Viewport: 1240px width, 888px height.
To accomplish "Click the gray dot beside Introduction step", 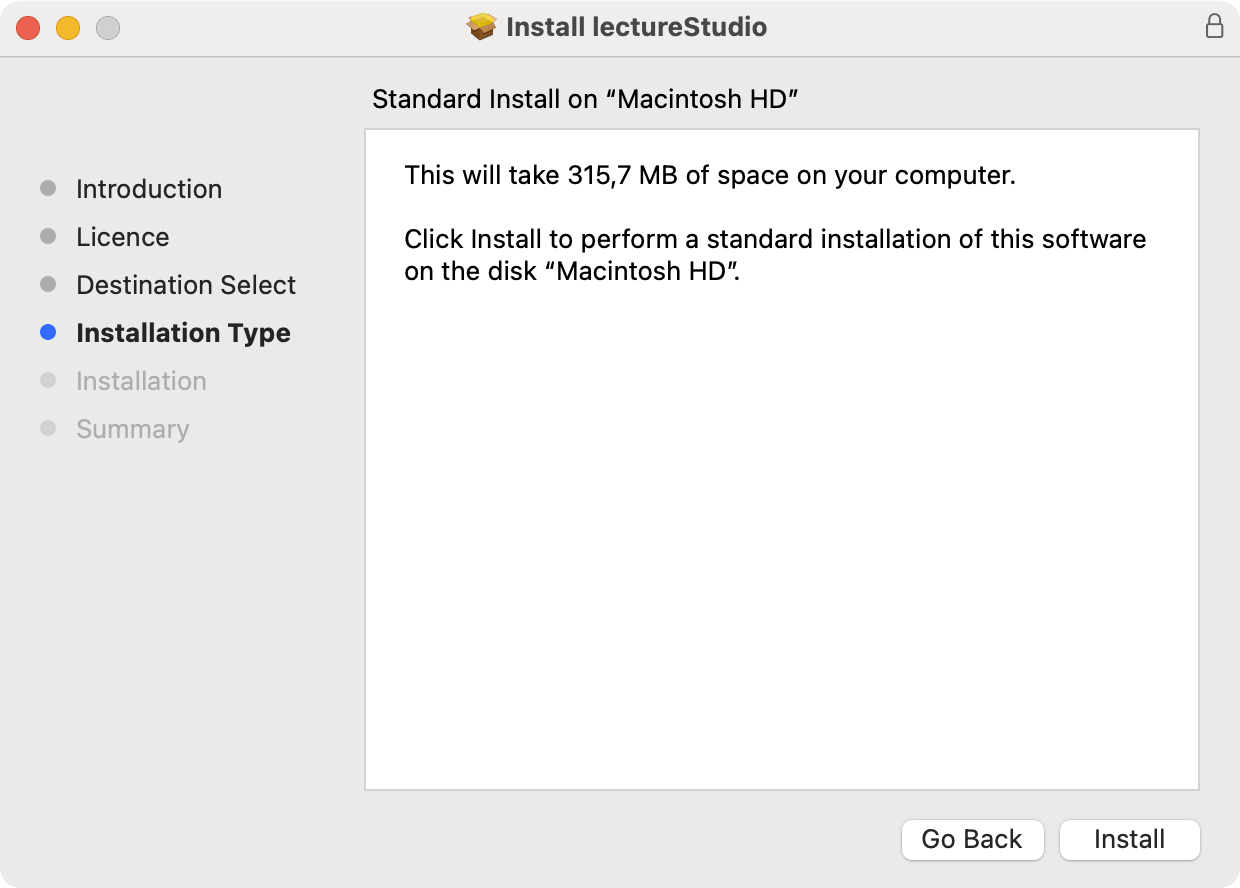I will (48, 187).
